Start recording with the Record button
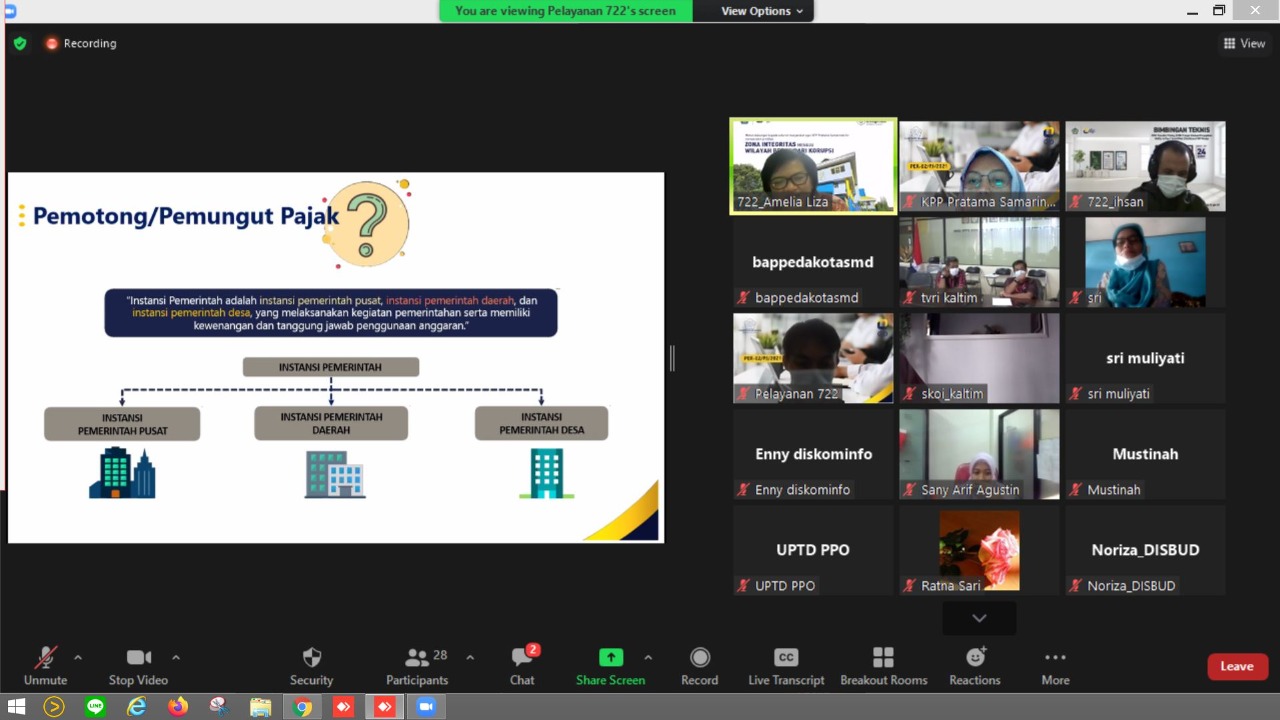This screenshot has width=1280, height=720. (699, 665)
